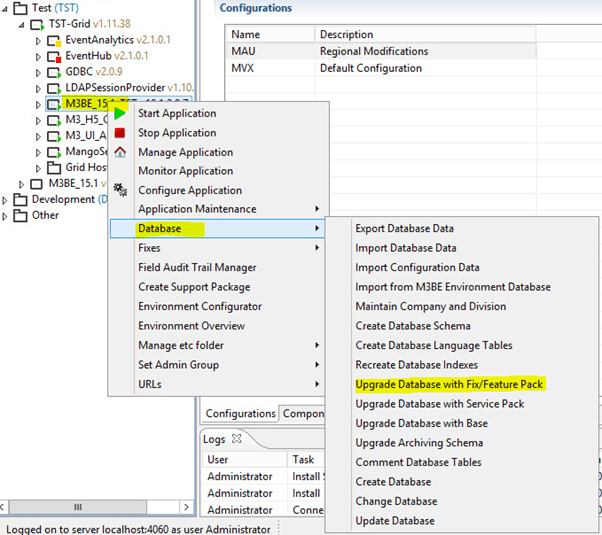
Task: Switch to the Configurations tab
Action: pyautogui.click(x=240, y=414)
